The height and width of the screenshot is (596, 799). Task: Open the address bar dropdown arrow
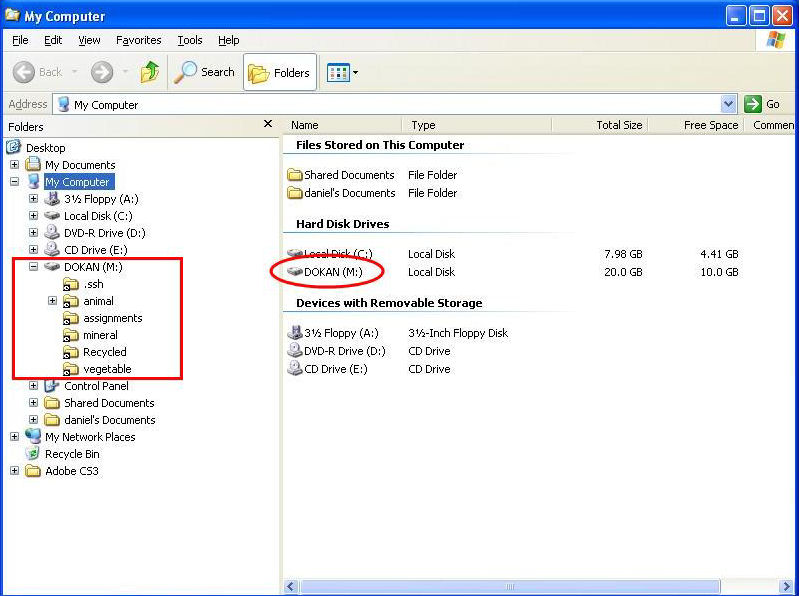click(728, 104)
